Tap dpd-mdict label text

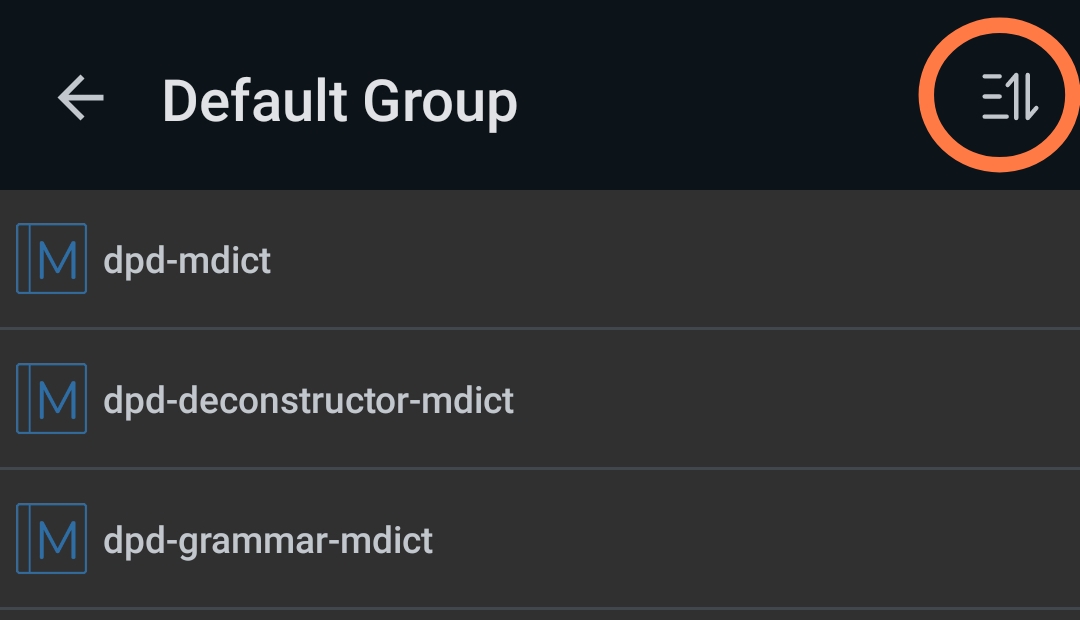(x=185, y=259)
